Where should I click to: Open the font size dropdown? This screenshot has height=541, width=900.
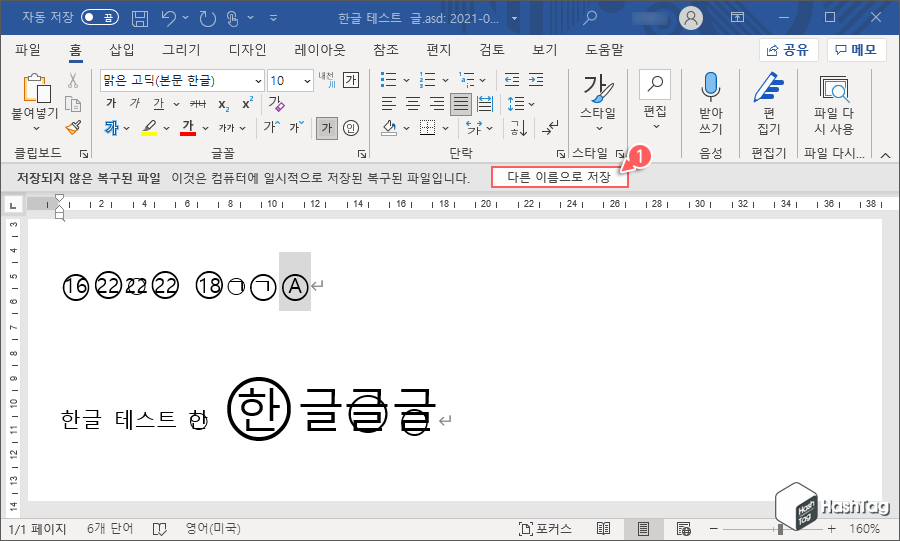click(307, 81)
